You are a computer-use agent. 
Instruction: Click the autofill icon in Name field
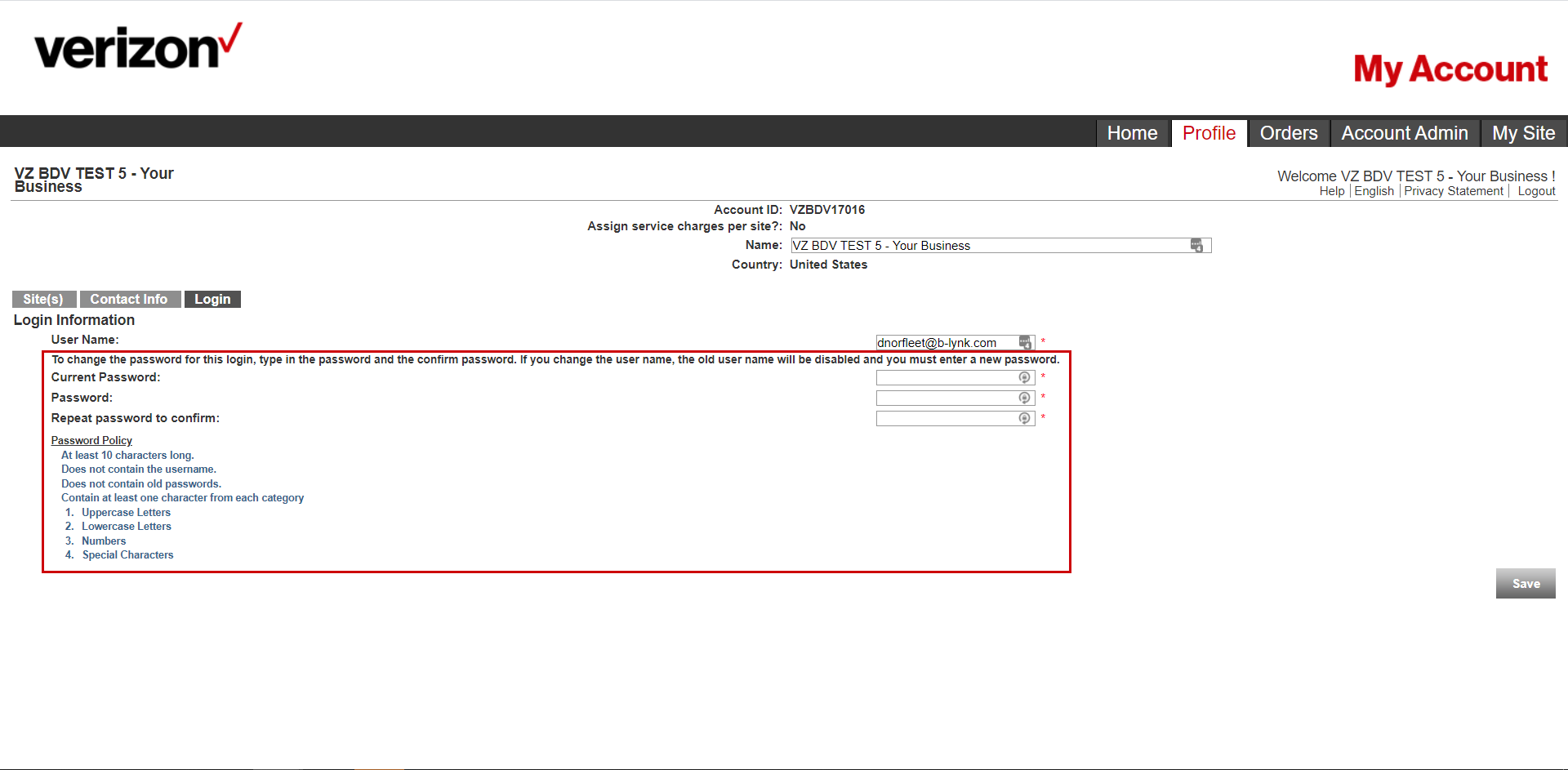1196,245
